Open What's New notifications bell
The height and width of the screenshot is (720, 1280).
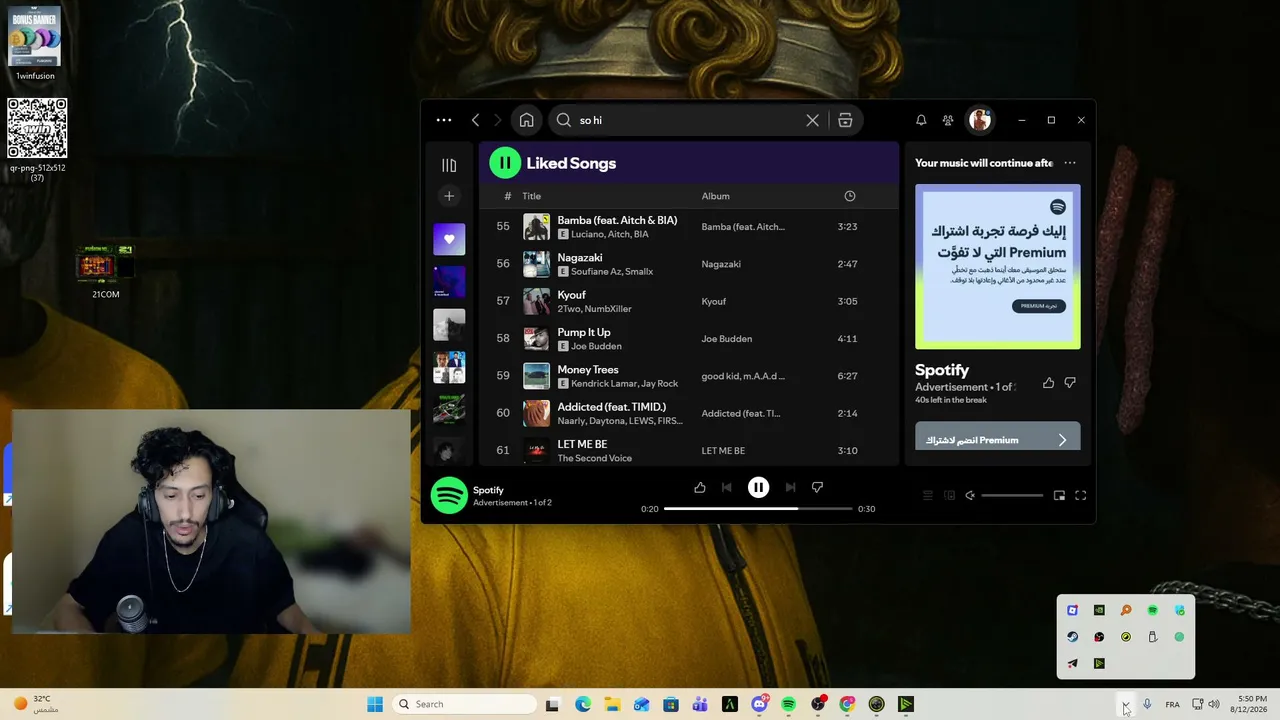point(921,120)
